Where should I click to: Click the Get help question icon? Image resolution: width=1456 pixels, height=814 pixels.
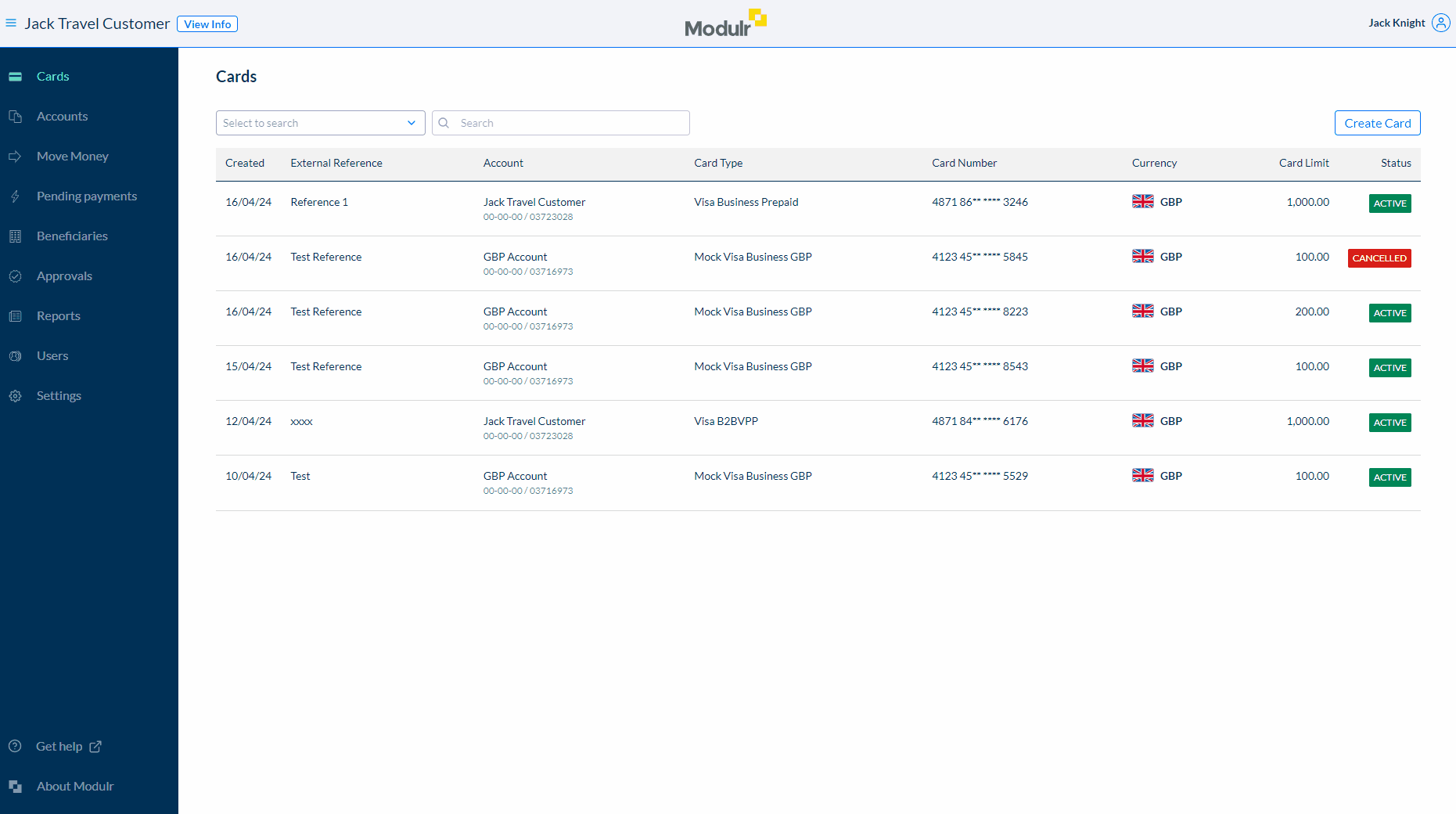pos(15,747)
